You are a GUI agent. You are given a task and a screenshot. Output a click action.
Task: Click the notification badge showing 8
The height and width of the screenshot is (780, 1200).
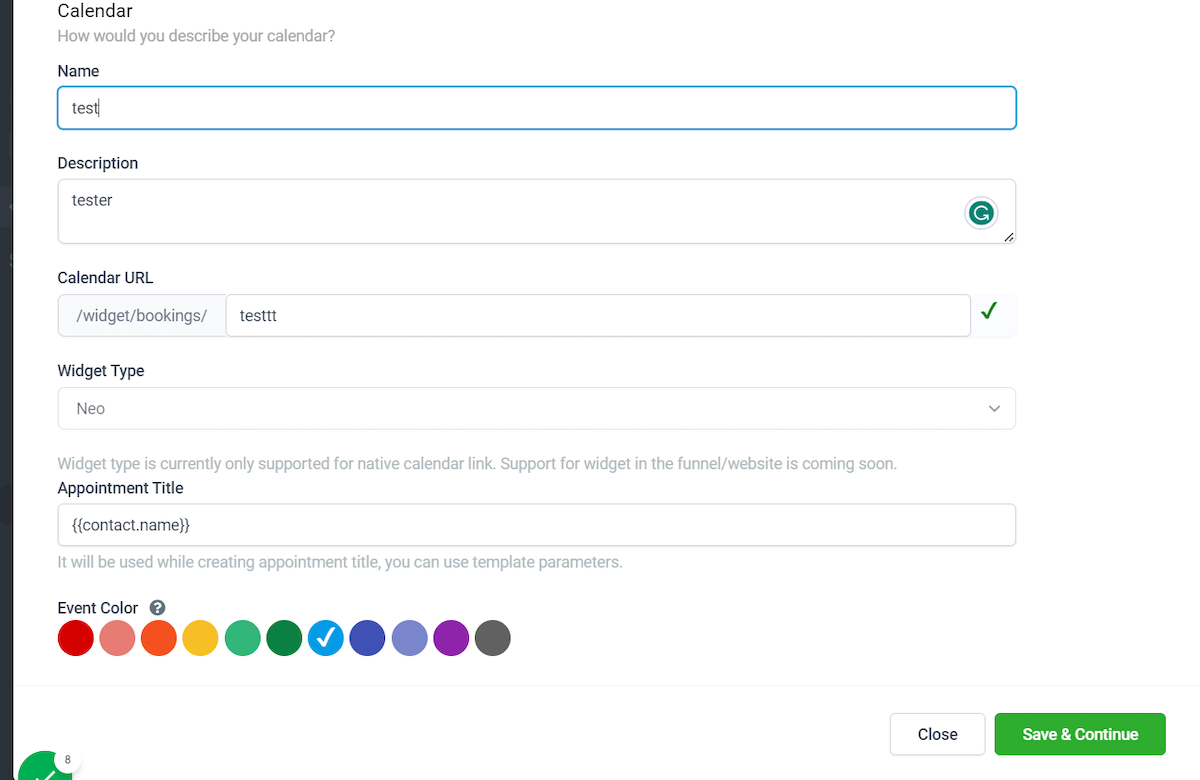coord(68,759)
